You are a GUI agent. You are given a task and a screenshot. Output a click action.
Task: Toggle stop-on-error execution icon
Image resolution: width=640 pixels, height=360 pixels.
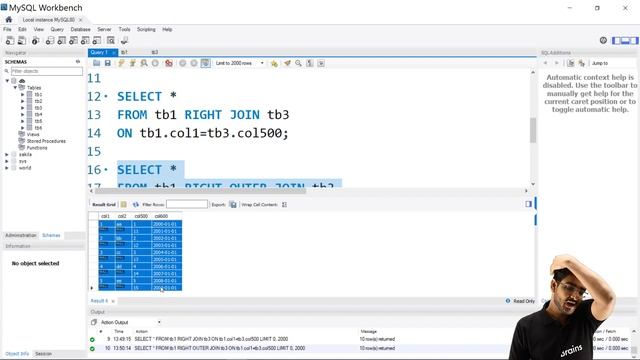pos(169,63)
